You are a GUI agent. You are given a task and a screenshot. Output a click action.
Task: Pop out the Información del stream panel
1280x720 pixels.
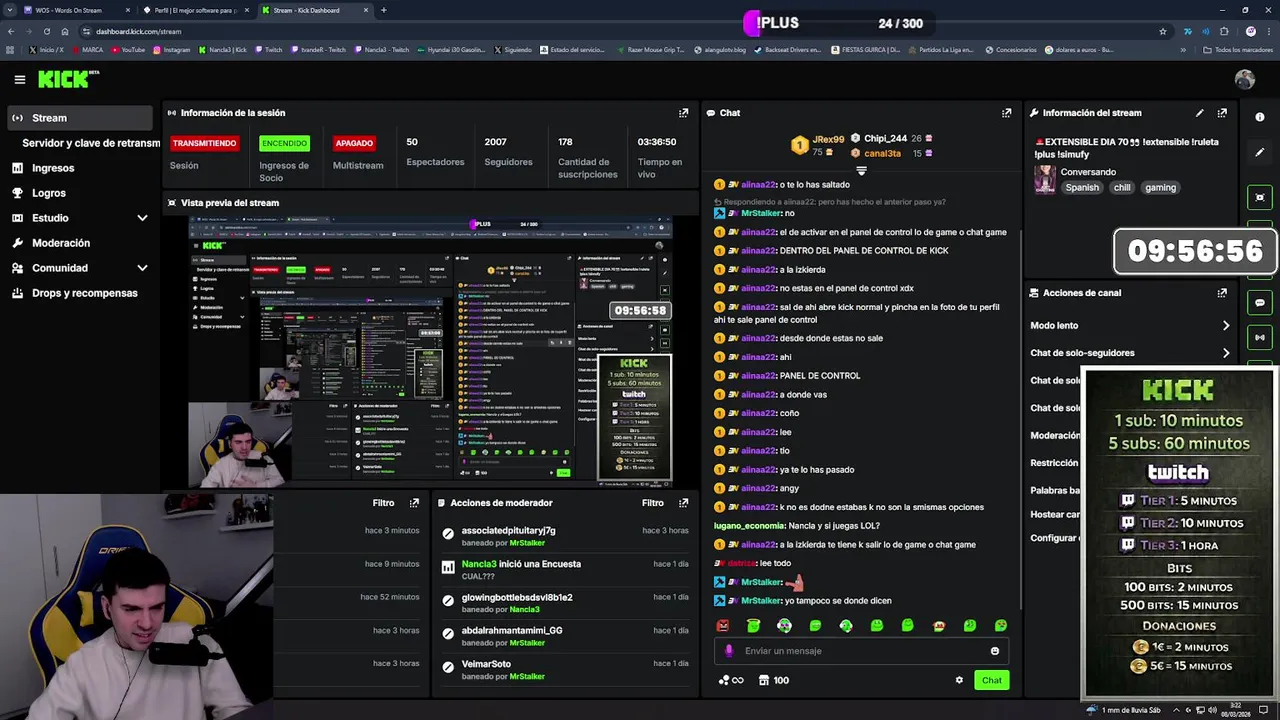(1222, 113)
